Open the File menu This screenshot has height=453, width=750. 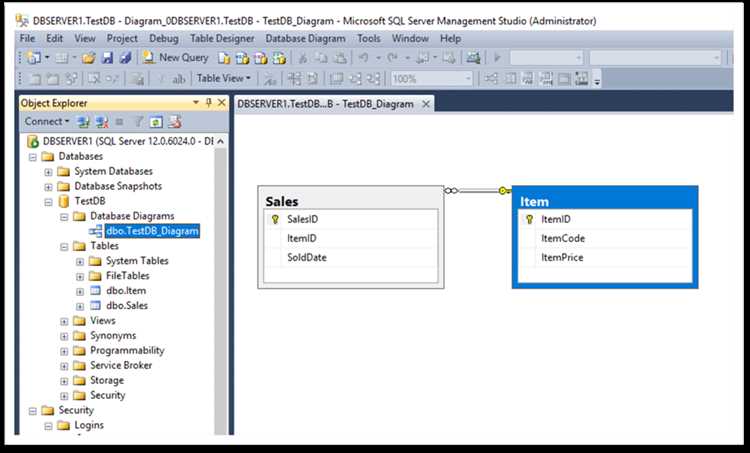(27, 38)
